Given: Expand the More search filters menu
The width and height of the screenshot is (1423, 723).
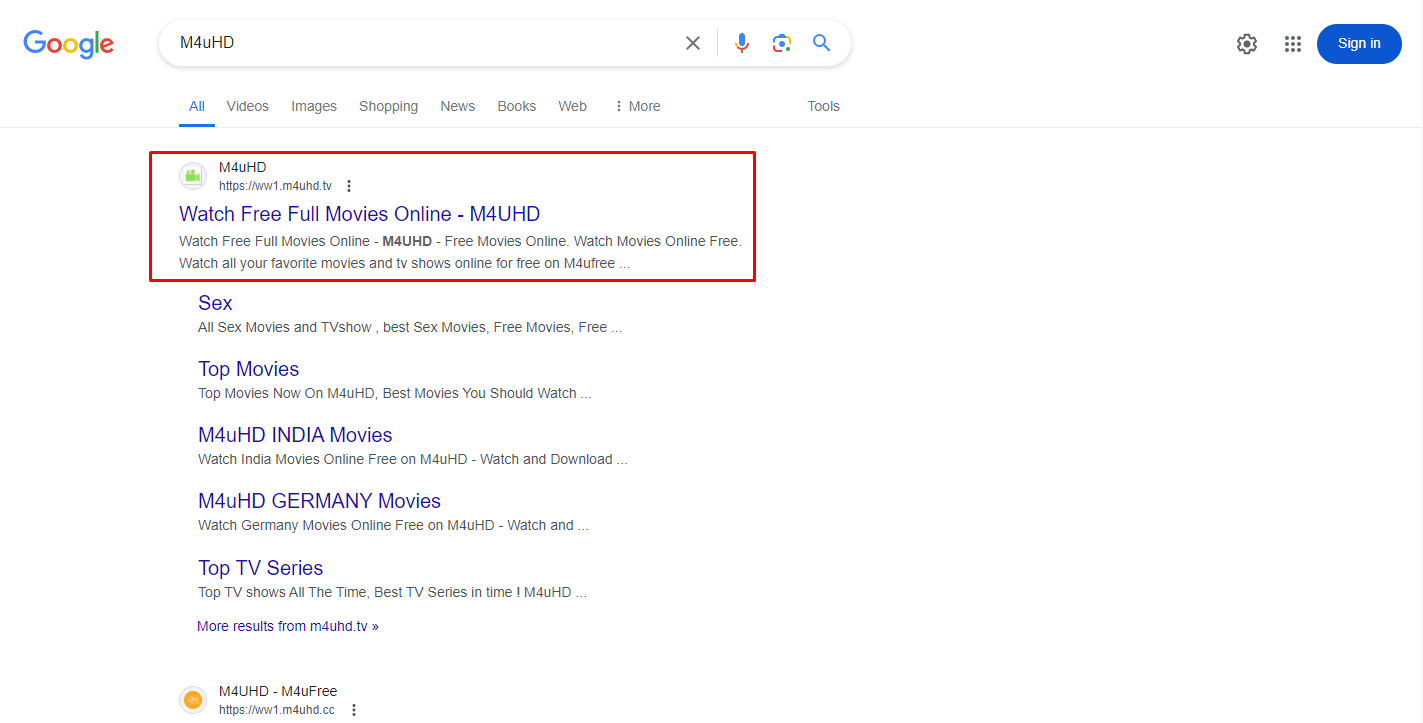Looking at the screenshot, I should pos(637,106).
